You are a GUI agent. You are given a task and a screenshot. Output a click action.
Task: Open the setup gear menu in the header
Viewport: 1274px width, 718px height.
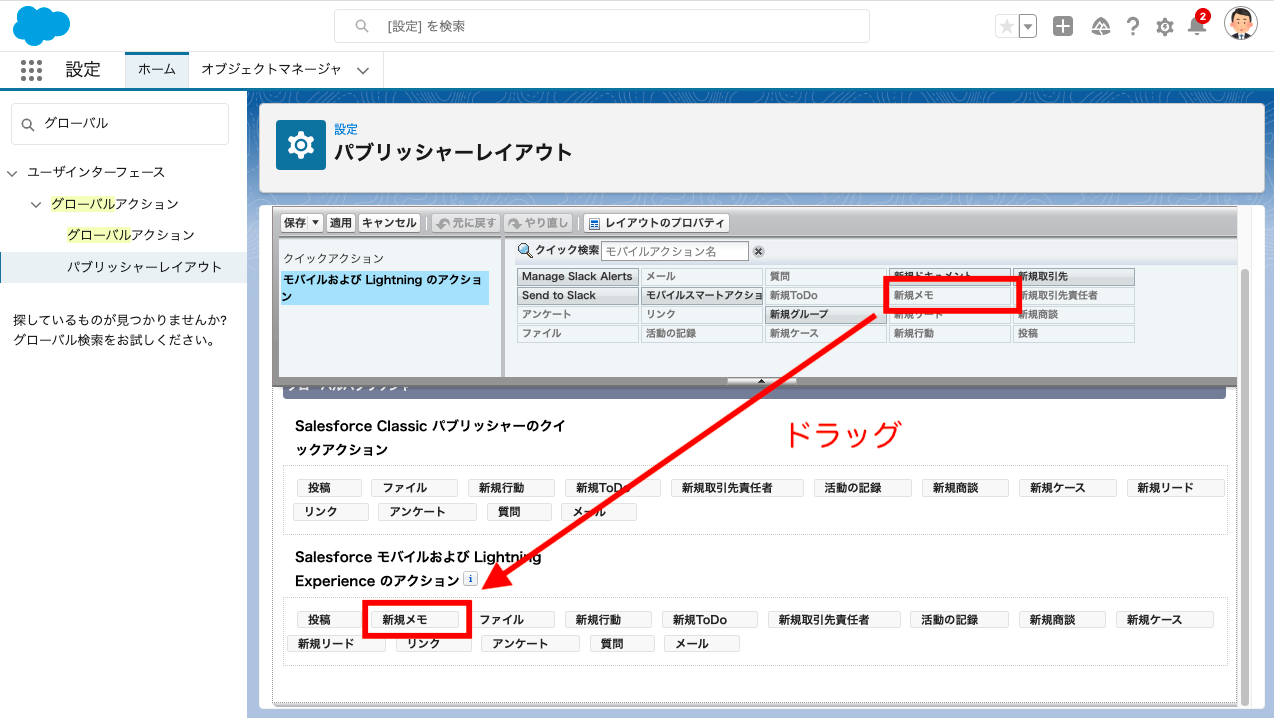tap(1165, 27)
